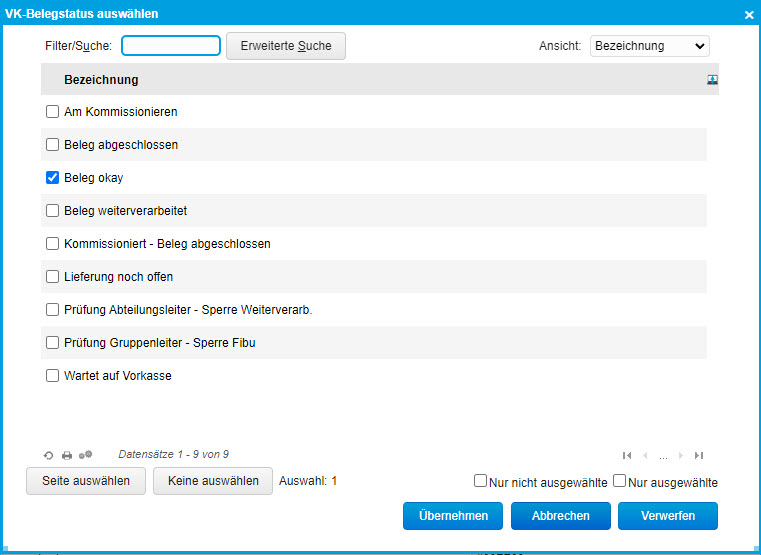Enable the Nur ausgewählte filter checkbox
The height and width of the screenshot is (555, 761).
pos(620,481)
